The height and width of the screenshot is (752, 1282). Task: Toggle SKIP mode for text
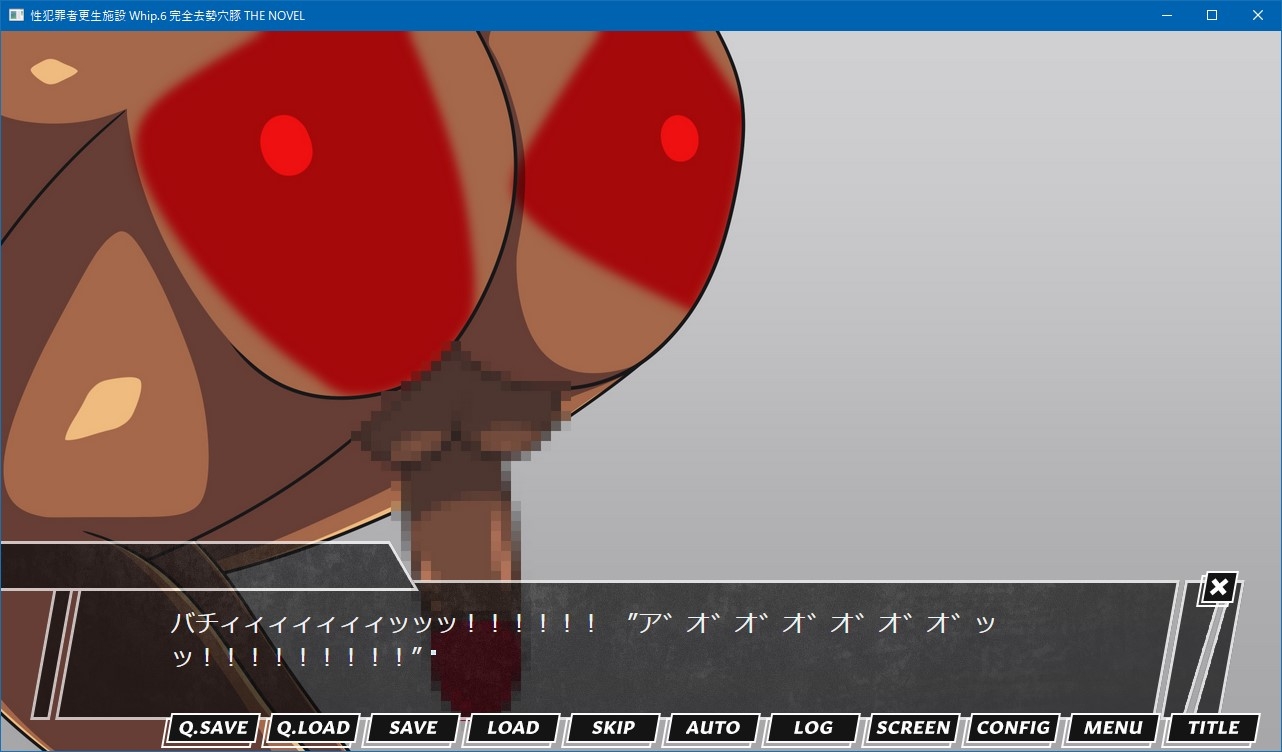[x=613, y=728]
